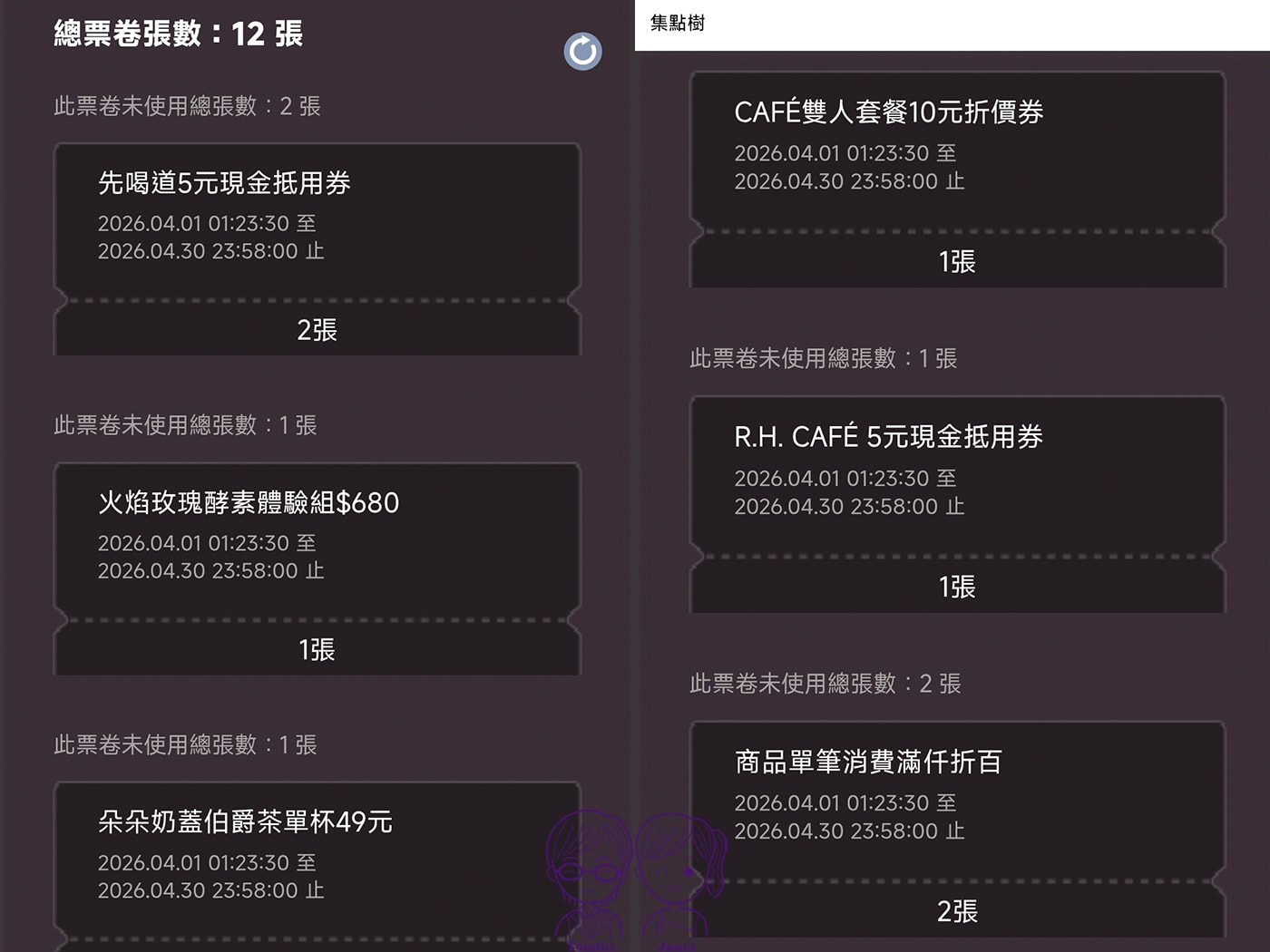
Task: Click 此票卷未使用總張數：1 張 above 朵朵奶蓋 coupon
Action: (185, 745)
